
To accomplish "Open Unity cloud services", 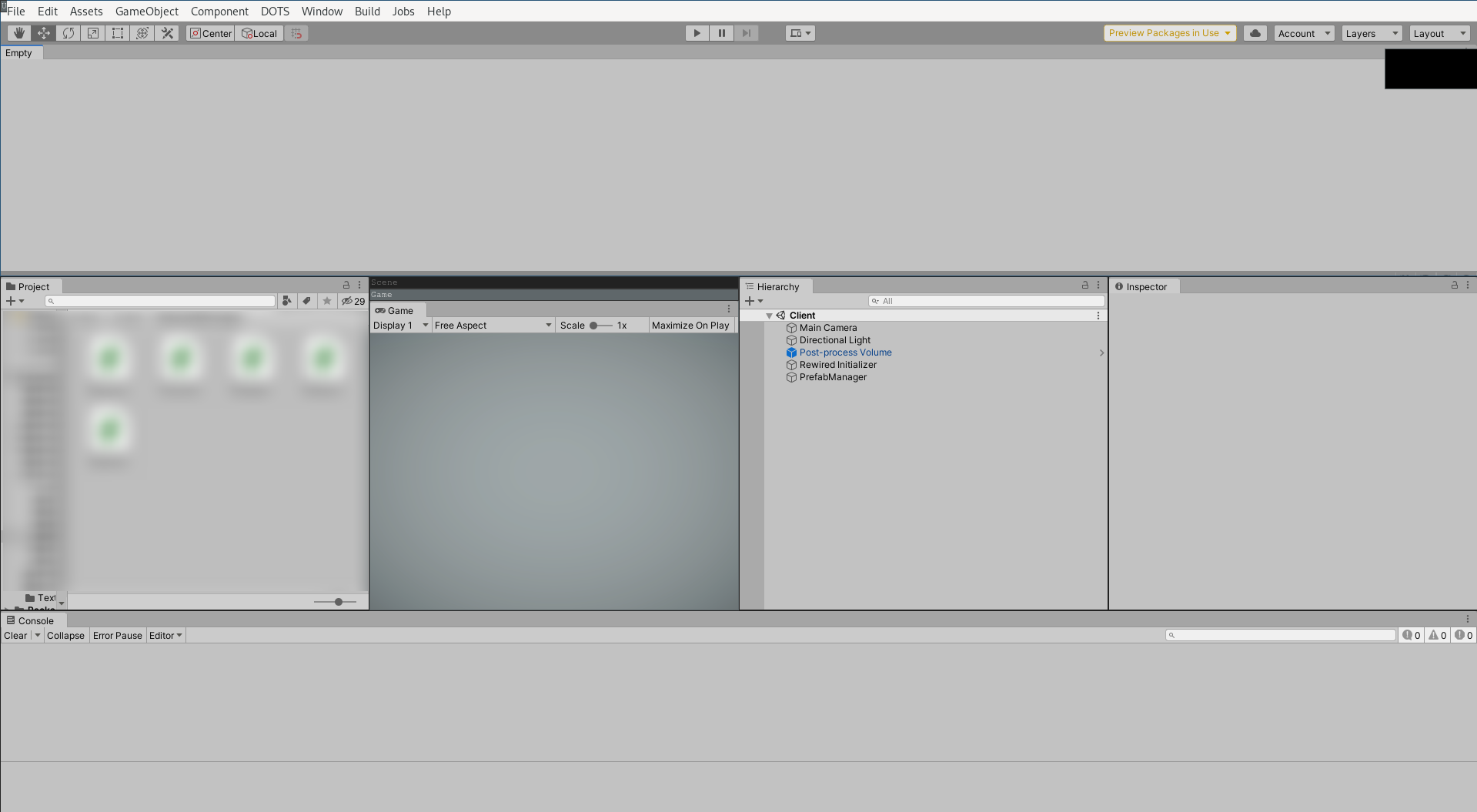I will tap(1255, 33).
